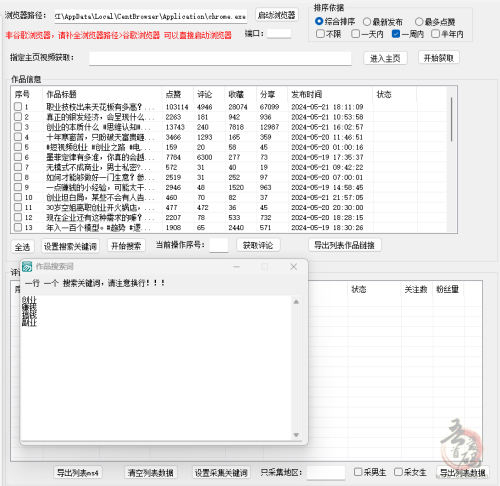Click the keyword textbox scroll-up arrow
This screenshot has width=500, height=486.
(296, 302)
